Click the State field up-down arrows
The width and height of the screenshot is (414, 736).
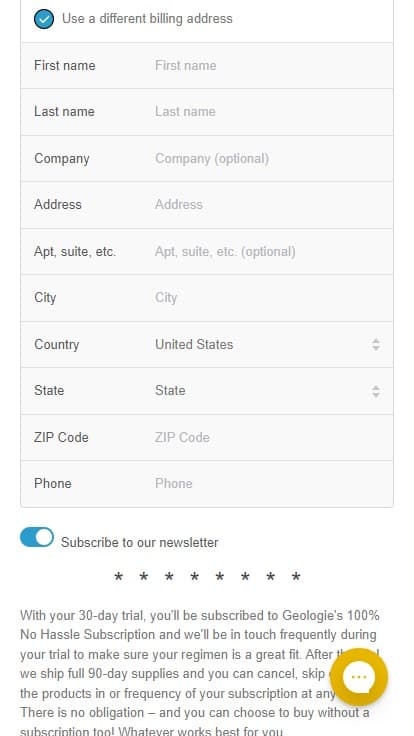click(x=376, y=391)
